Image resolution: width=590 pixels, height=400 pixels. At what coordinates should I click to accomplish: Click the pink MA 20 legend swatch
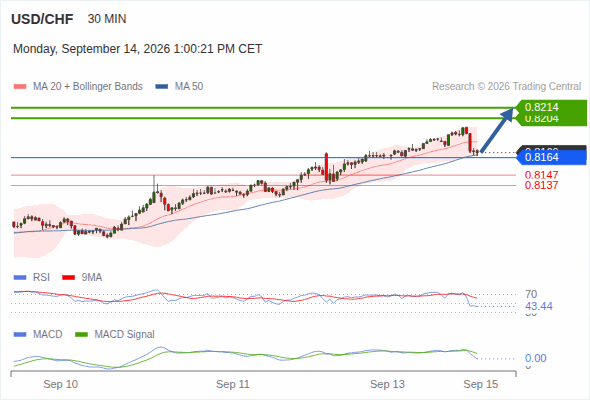[20, 87]
